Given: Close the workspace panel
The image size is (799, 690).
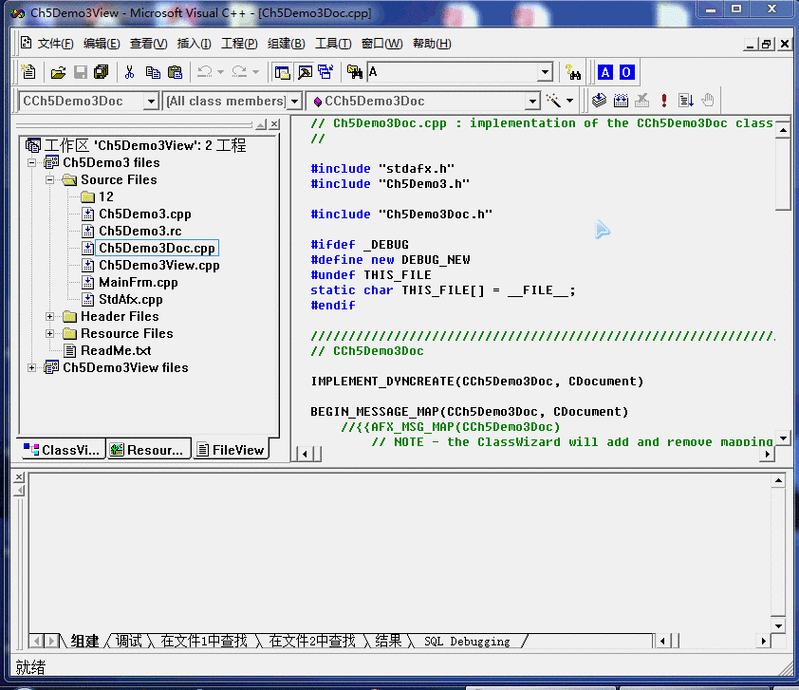Looking at the screenshot, I should pos(275,124).
